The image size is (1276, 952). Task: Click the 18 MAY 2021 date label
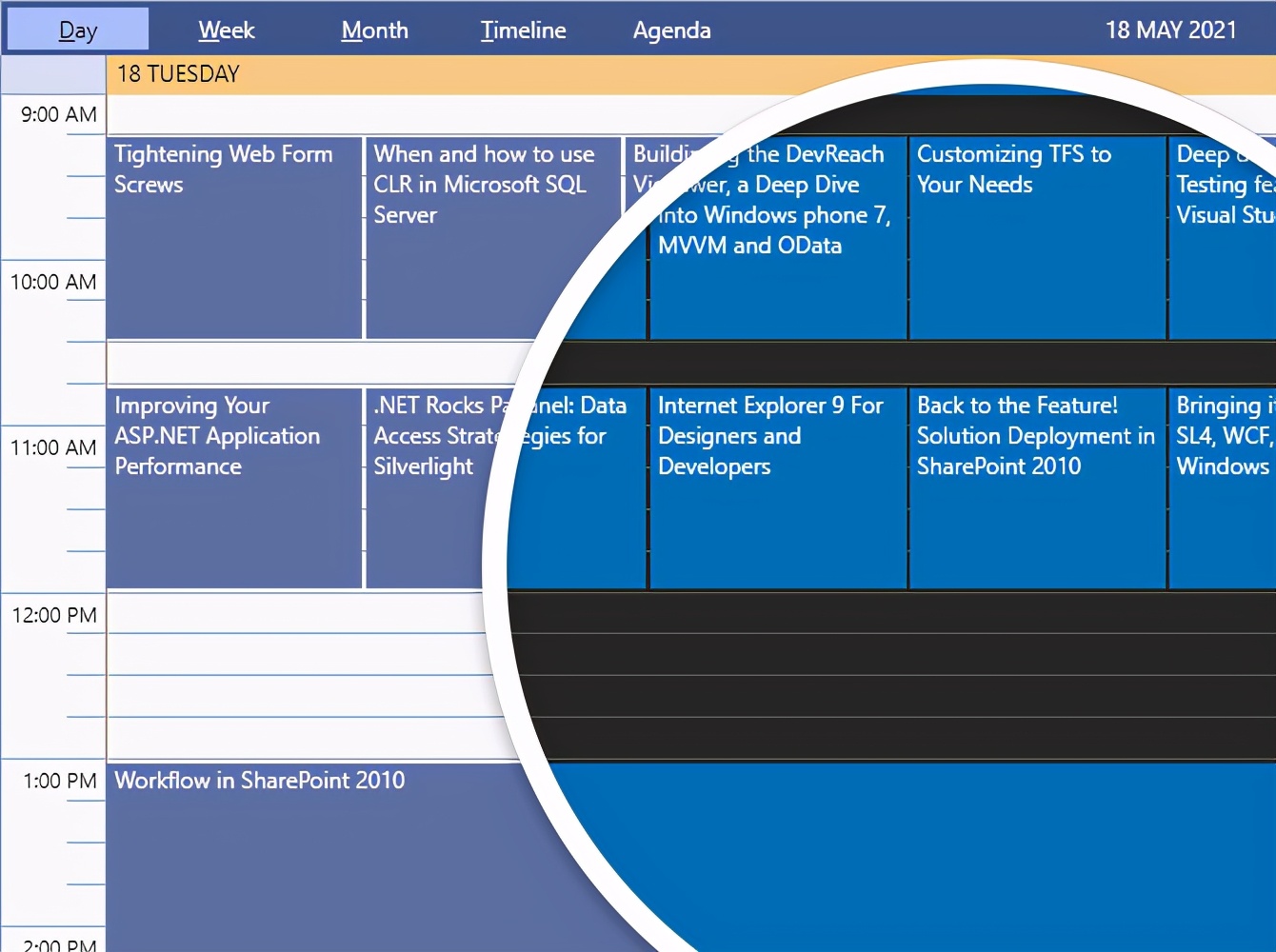(x=1170, y=30)
